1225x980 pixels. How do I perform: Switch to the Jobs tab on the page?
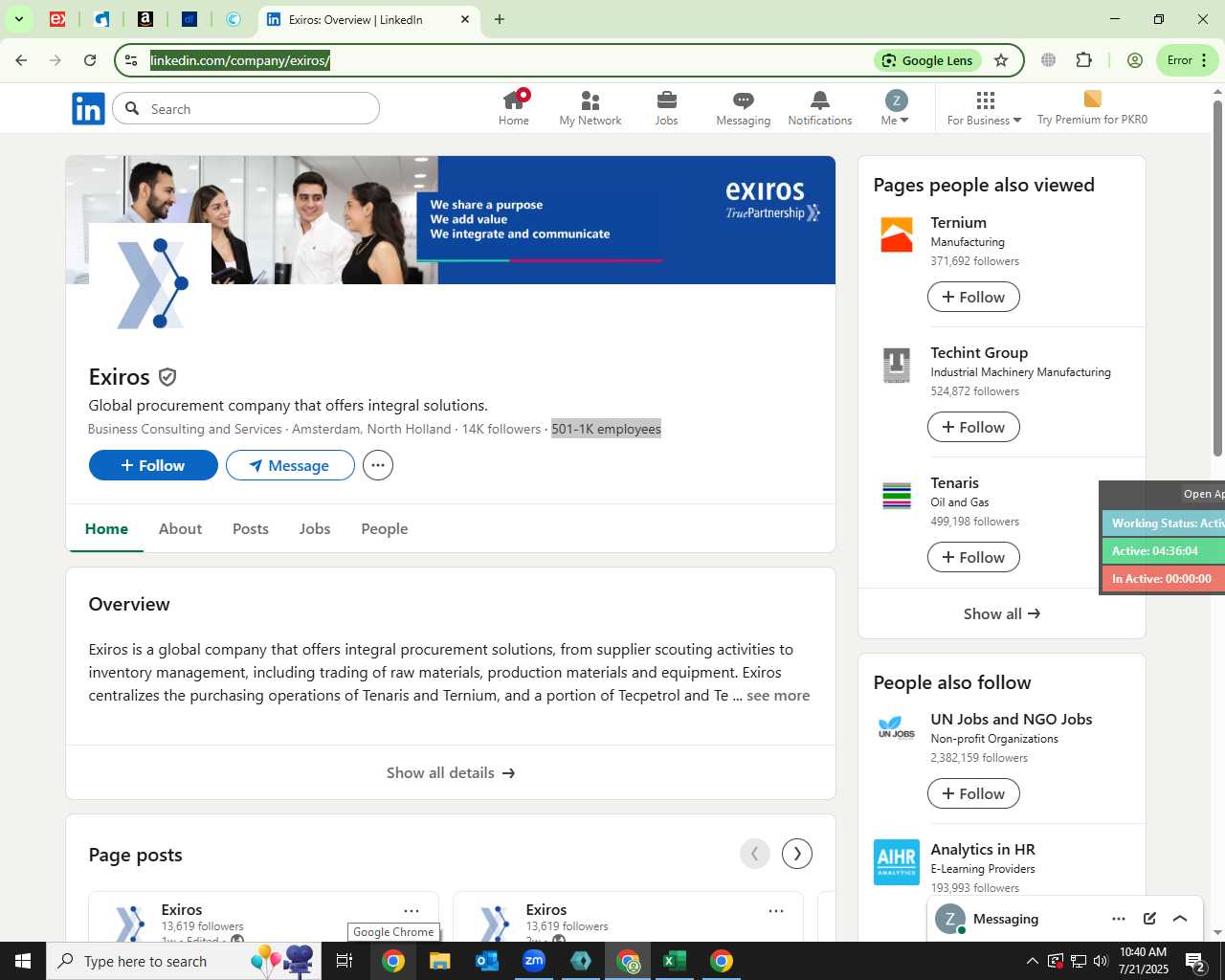(x=315, y=528)
